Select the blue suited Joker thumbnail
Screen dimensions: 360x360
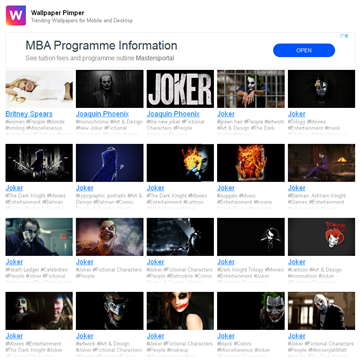[x=110, y=163]
